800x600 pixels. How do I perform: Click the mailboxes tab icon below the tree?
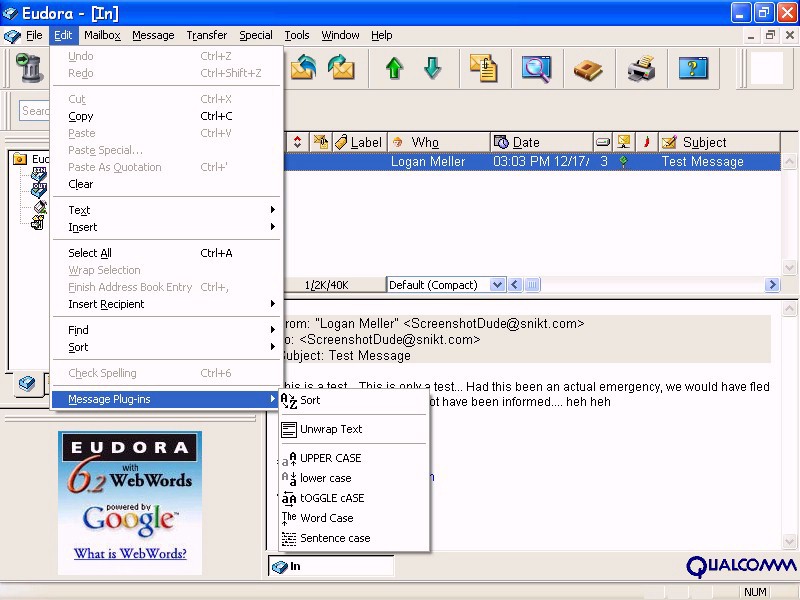tap(27, 383)
